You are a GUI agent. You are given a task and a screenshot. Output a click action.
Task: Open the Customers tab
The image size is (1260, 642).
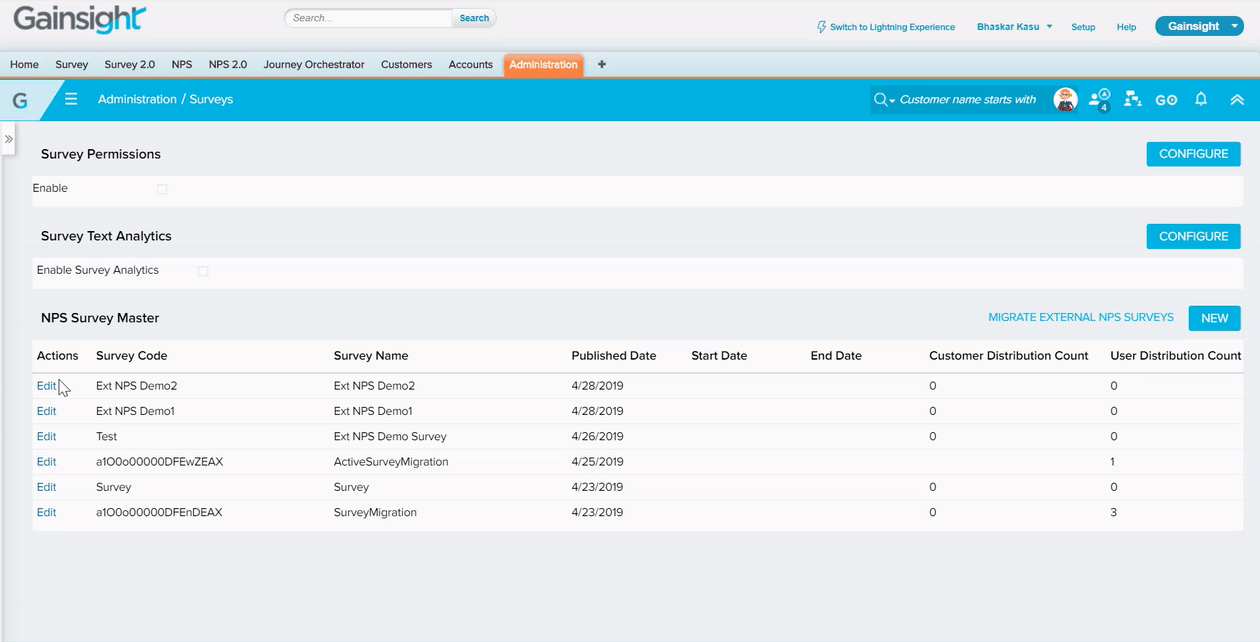406,64
